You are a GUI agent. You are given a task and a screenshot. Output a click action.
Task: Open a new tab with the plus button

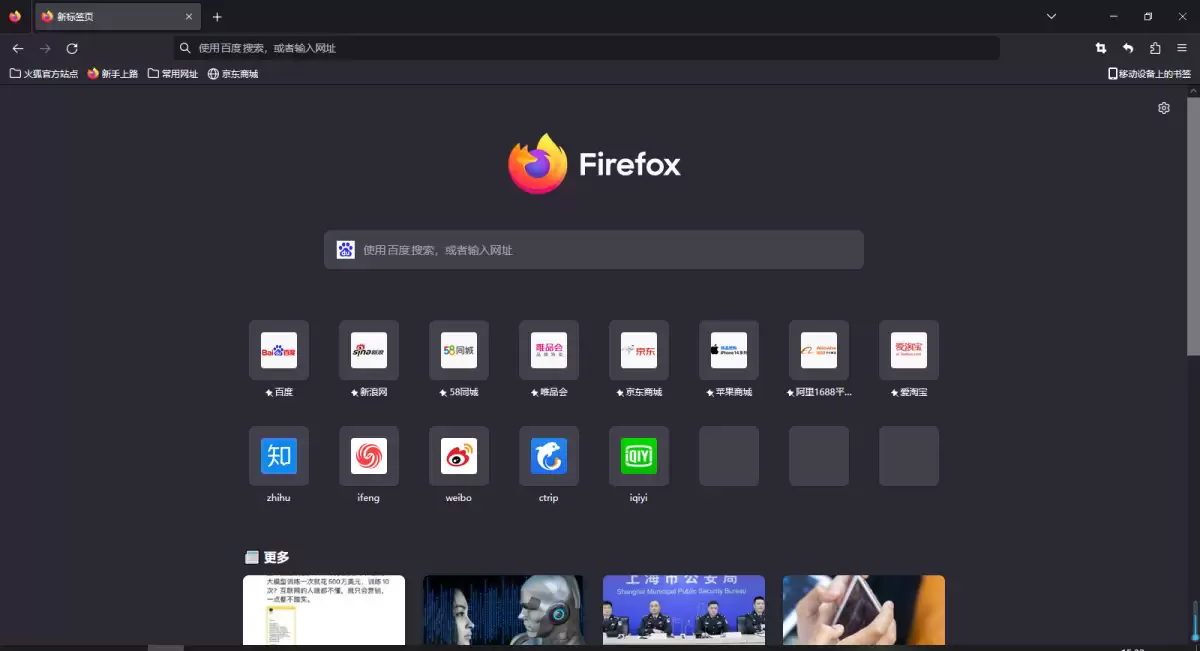[x=217, y=16]
